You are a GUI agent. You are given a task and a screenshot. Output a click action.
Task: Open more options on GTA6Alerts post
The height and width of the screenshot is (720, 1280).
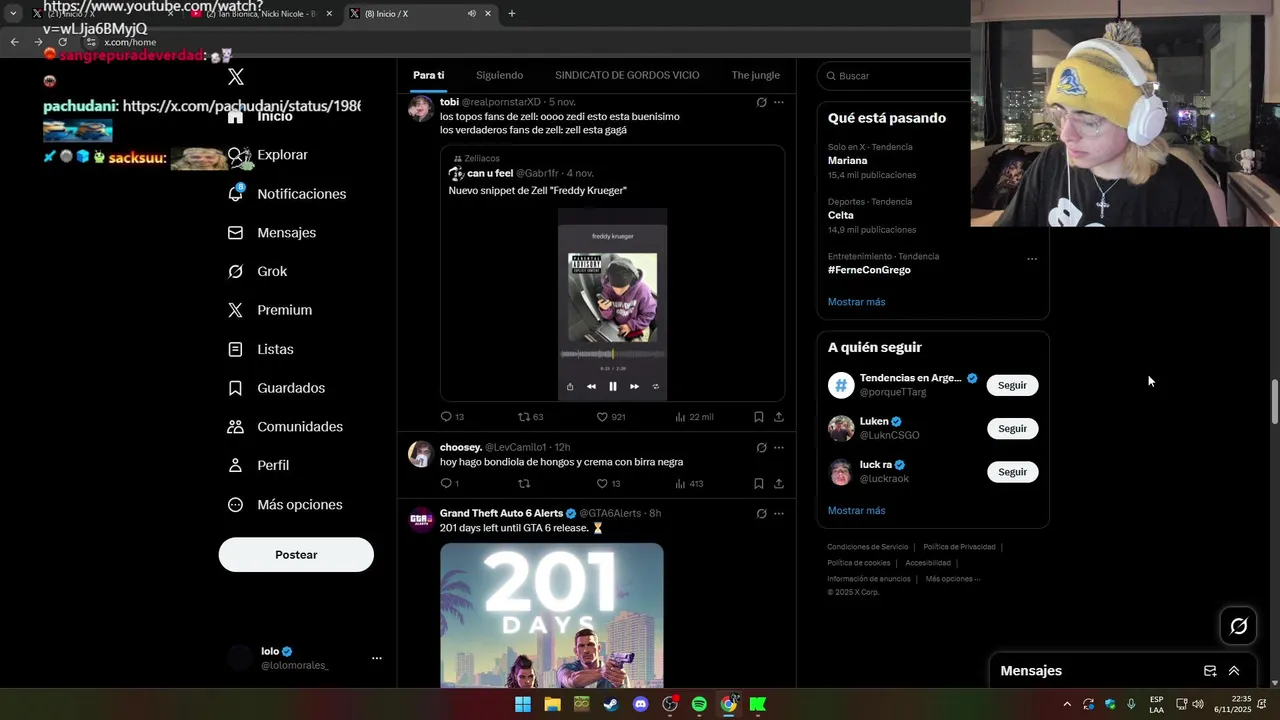click(779, 514)
